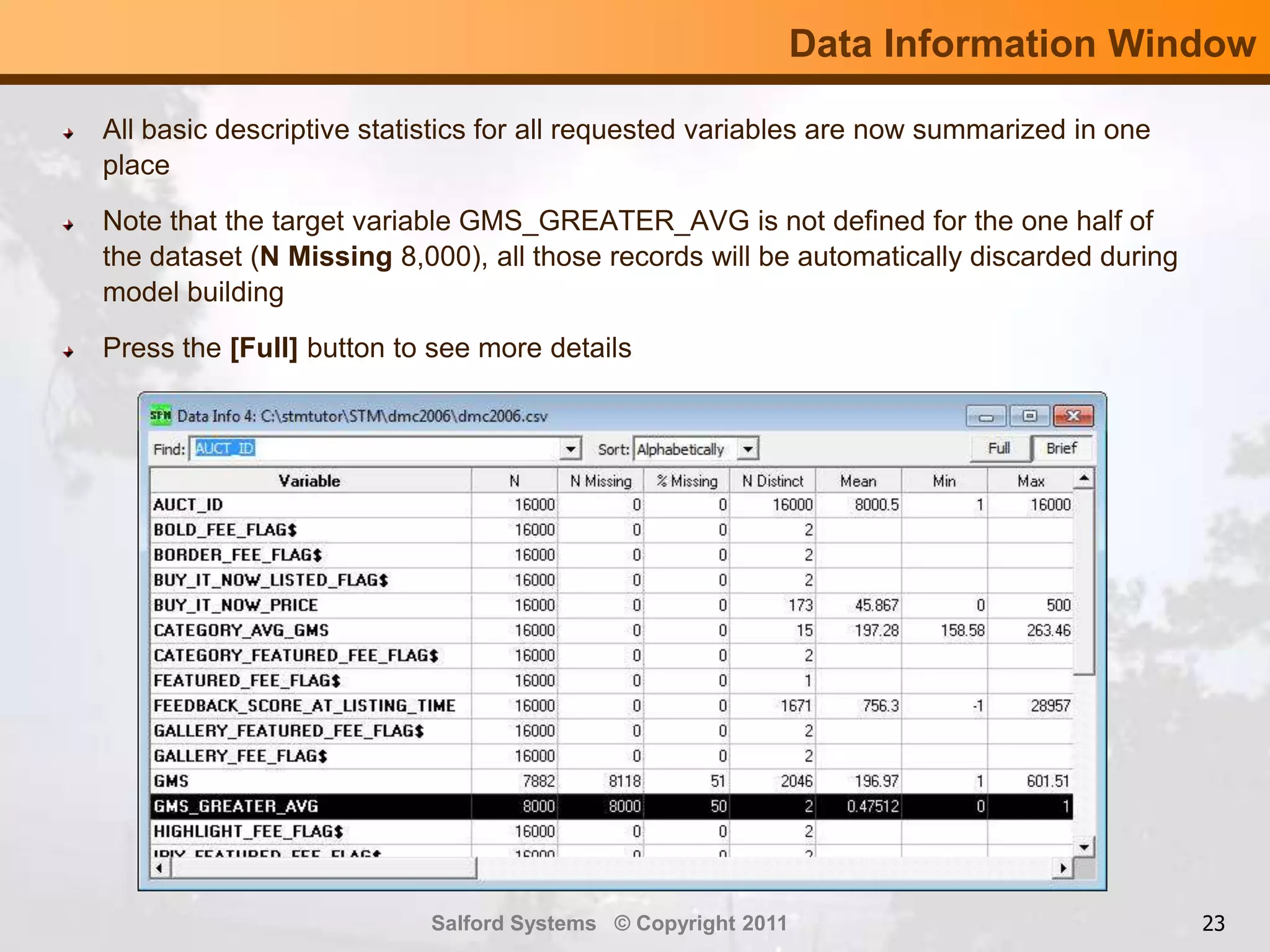Click the vertical scrollbar down arrow
This screenshot has height=952, width=1270.
pyautogui.click(x=1084, y=847)
